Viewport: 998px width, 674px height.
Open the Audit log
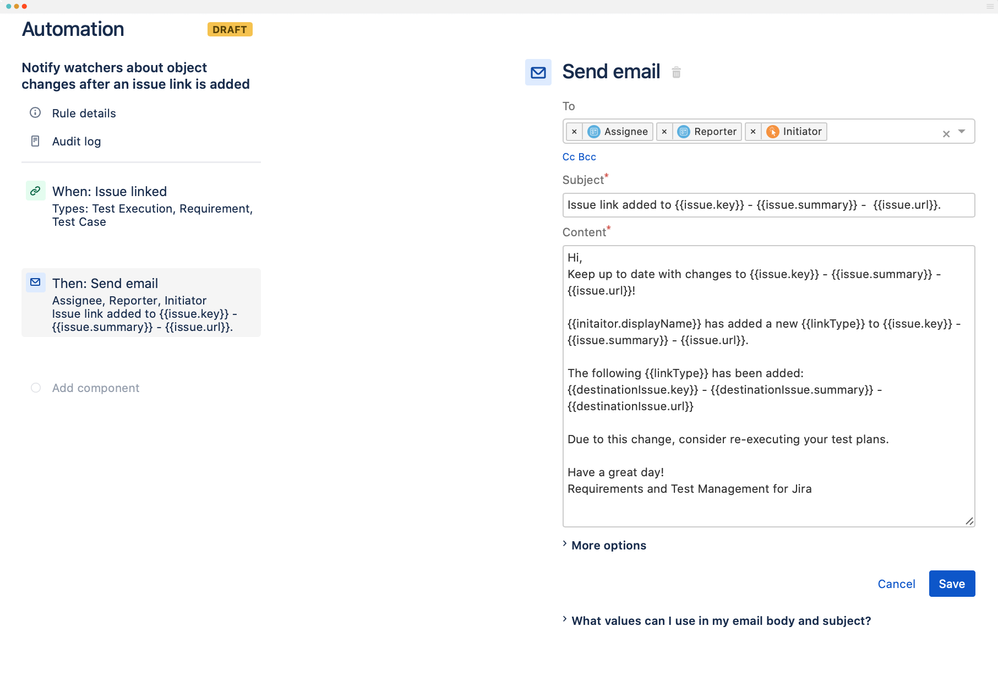point(76,141)
